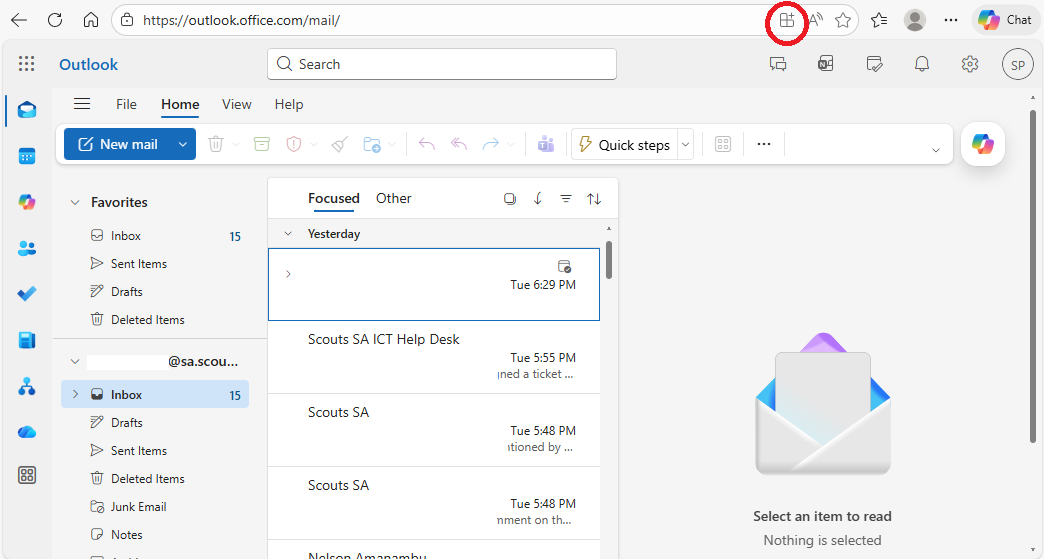Open the File menu
Viewport: 1044px width, 559px height.
point(126,104)
